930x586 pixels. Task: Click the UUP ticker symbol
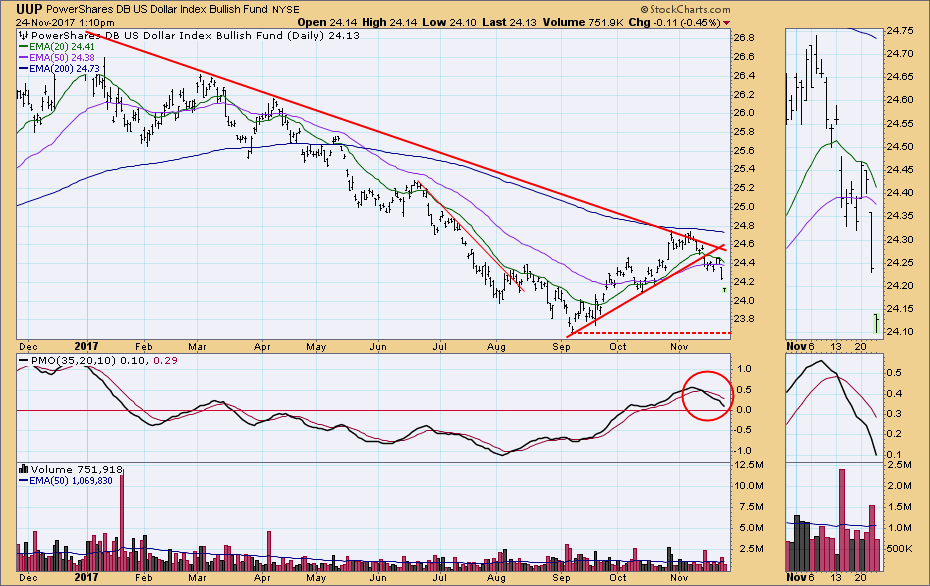tap(29, 9)
